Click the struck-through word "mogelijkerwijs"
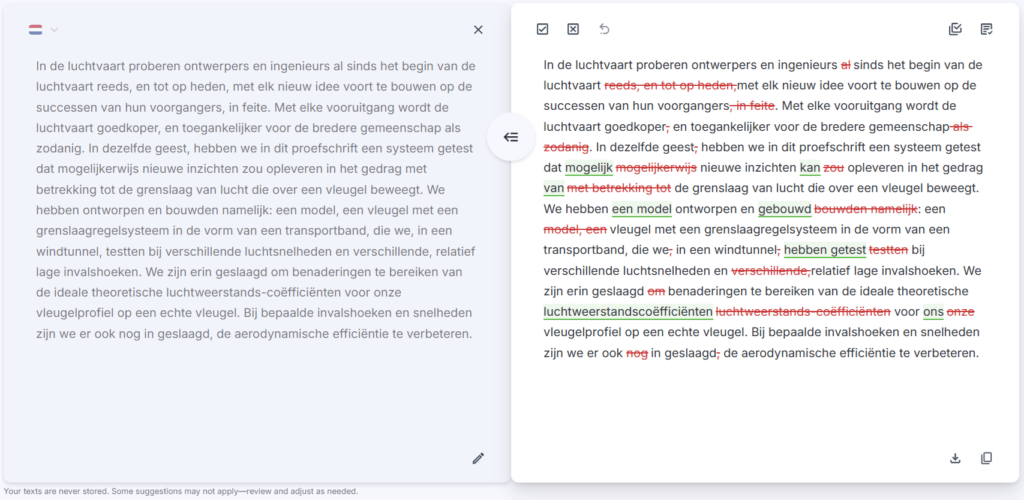 [x=656, y=168]
